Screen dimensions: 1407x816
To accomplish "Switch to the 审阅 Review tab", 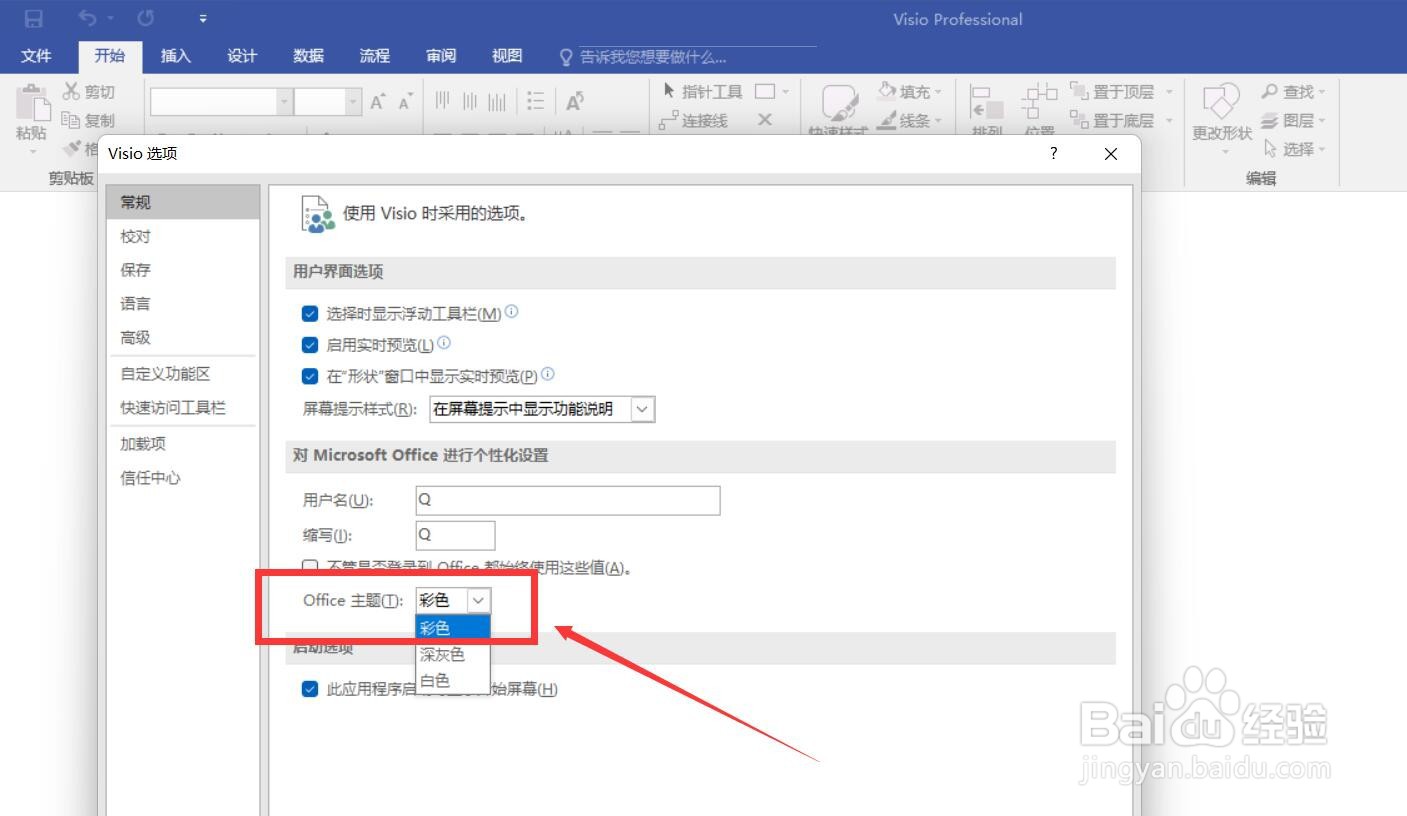I will 441,56.
